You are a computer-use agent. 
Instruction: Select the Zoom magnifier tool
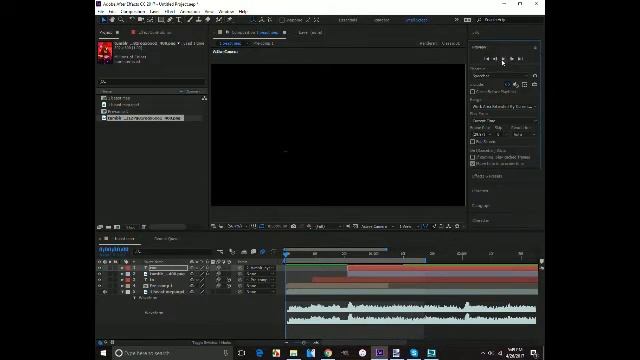tap(121, 20)
